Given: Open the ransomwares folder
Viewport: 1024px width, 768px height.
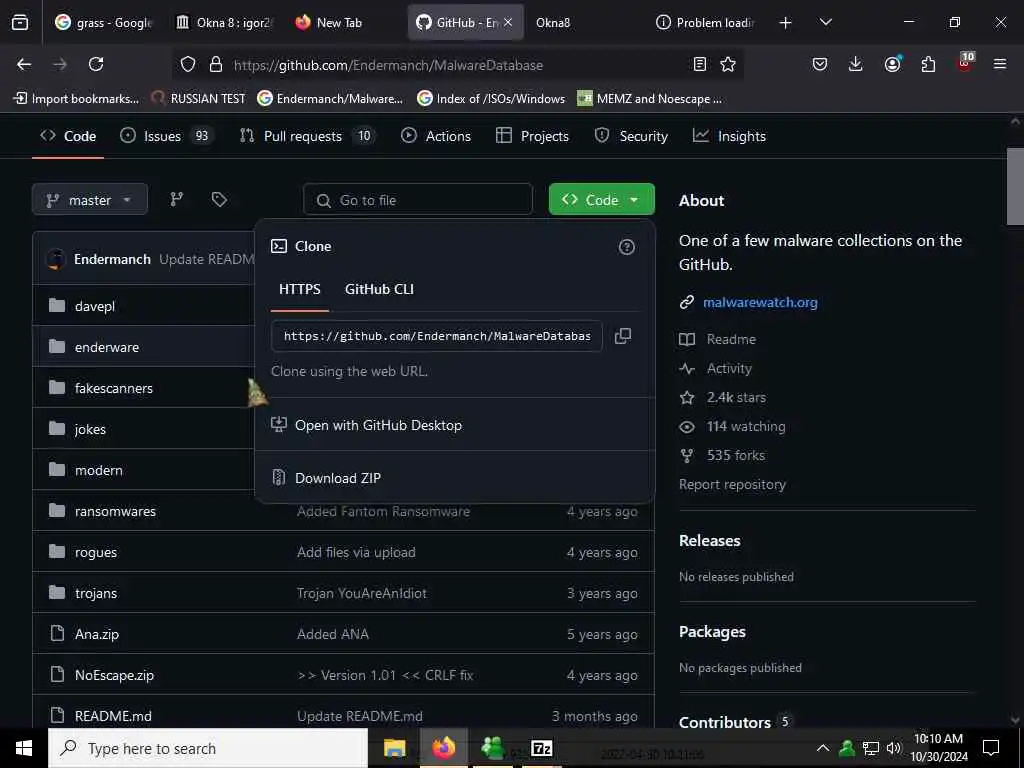Looking at the screenshot, I should click(115, 511).
